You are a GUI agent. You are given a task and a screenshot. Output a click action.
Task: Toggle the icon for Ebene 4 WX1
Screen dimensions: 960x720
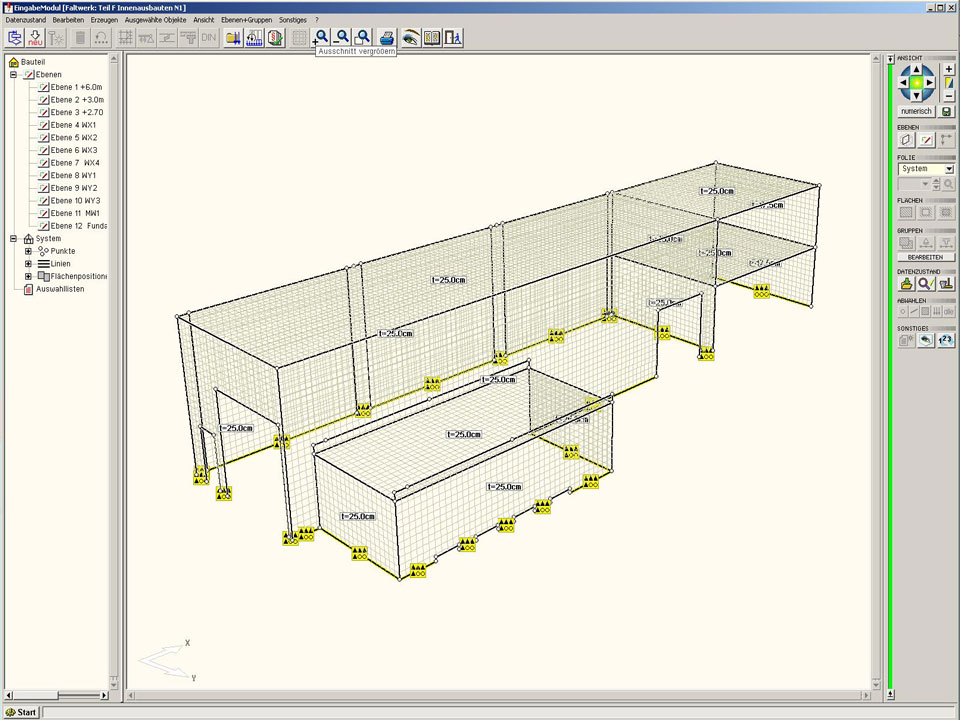tap(43, 125)
